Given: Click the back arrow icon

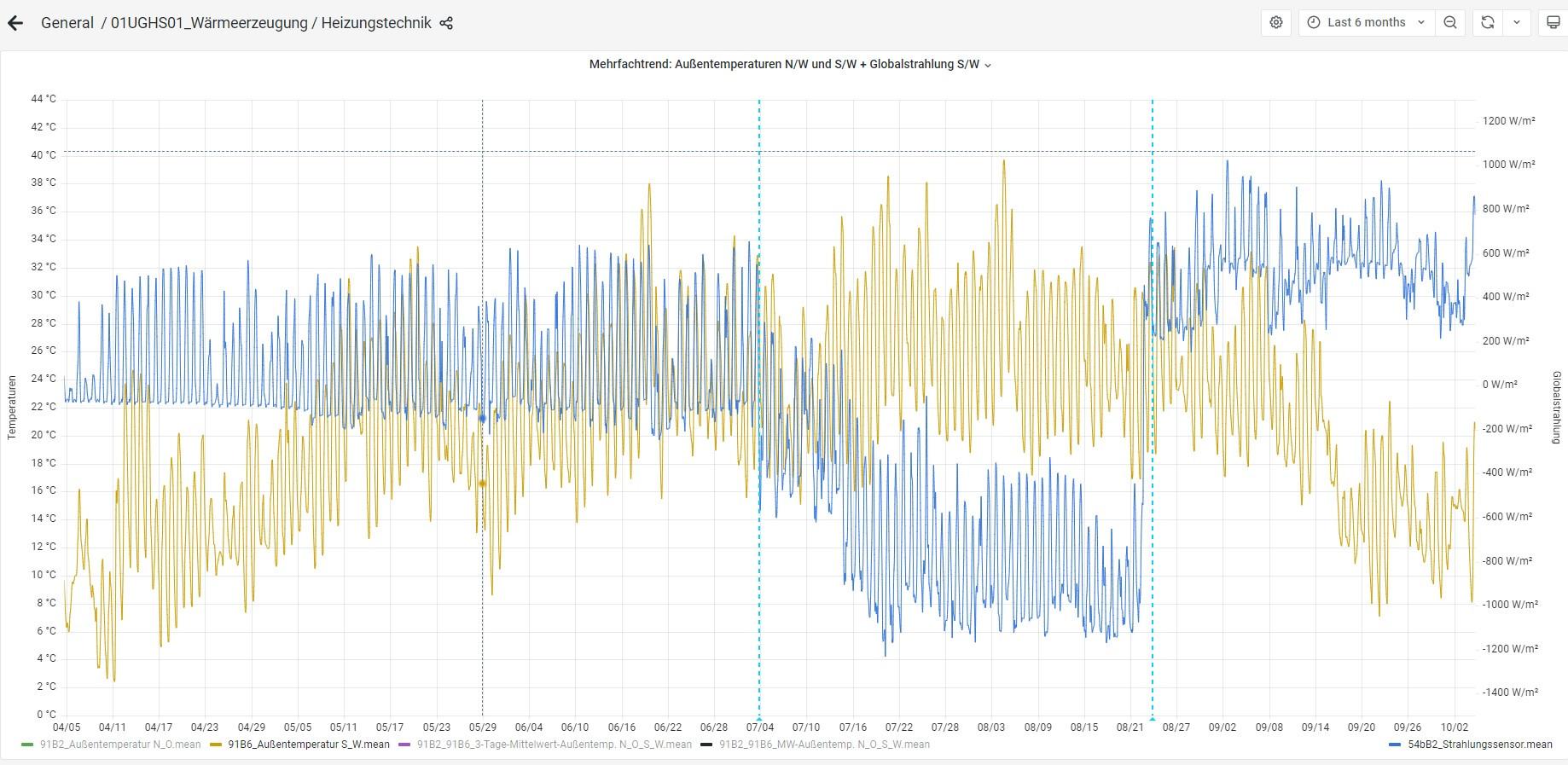Looking at the screenshot, I should coord(15,23).
